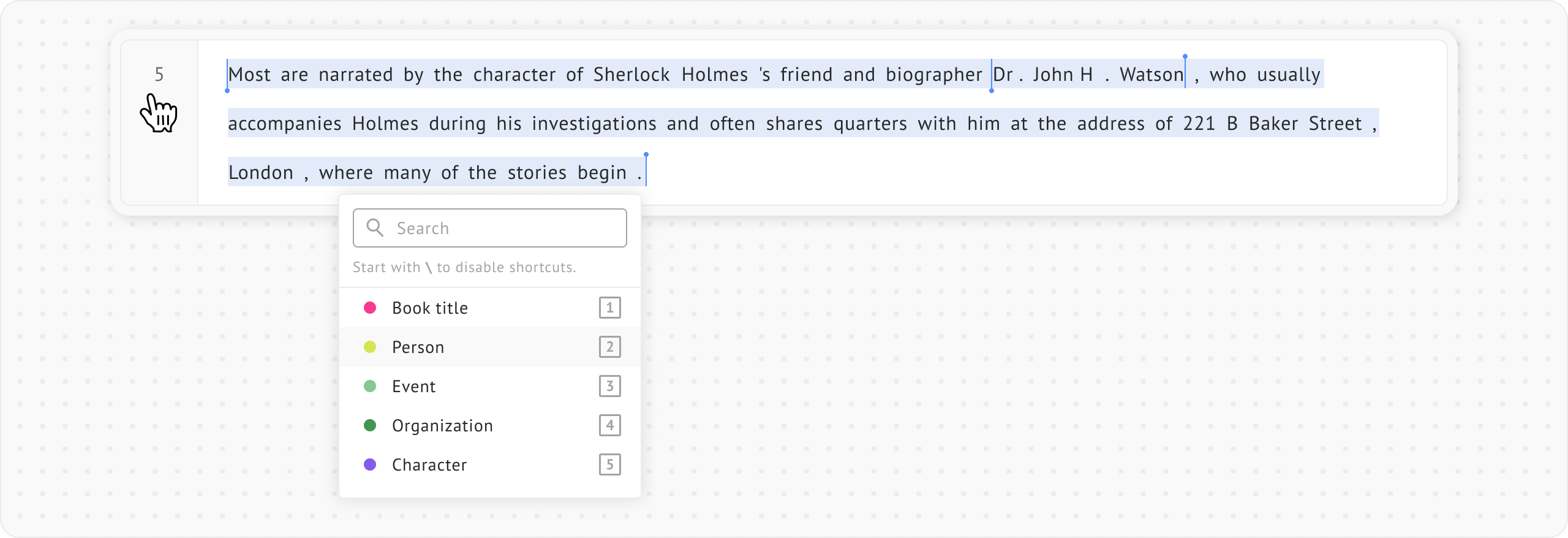Viewport: 1568px width, 538px height.
Task: Select the Book title label option
Action: (430, 308)
